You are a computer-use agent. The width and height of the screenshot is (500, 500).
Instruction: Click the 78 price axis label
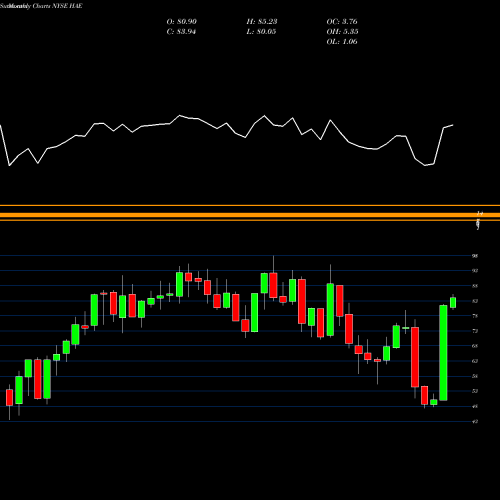(475, 316)
